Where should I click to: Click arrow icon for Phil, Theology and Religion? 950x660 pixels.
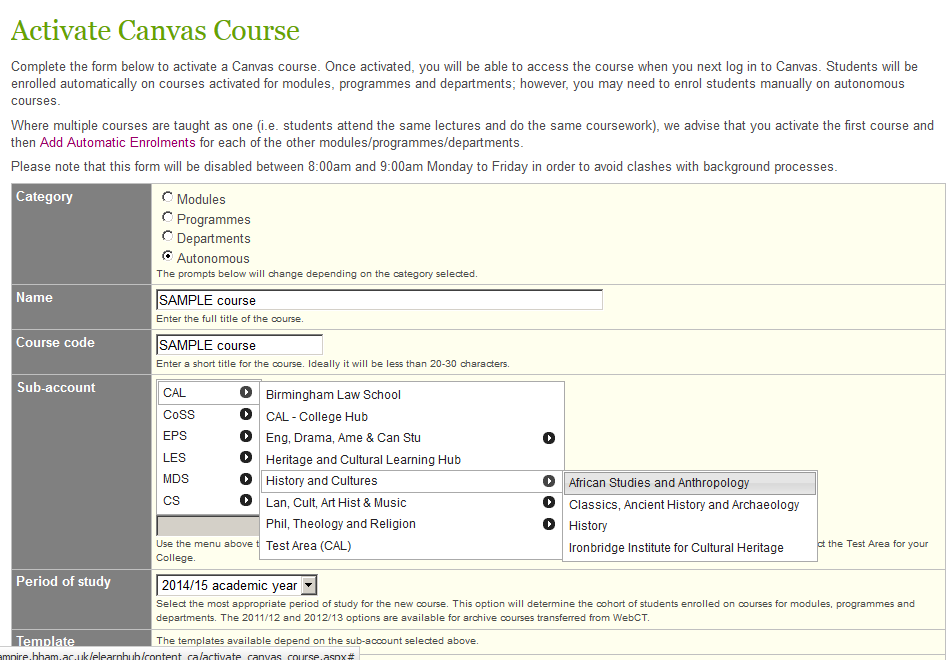tap(549, 524)
